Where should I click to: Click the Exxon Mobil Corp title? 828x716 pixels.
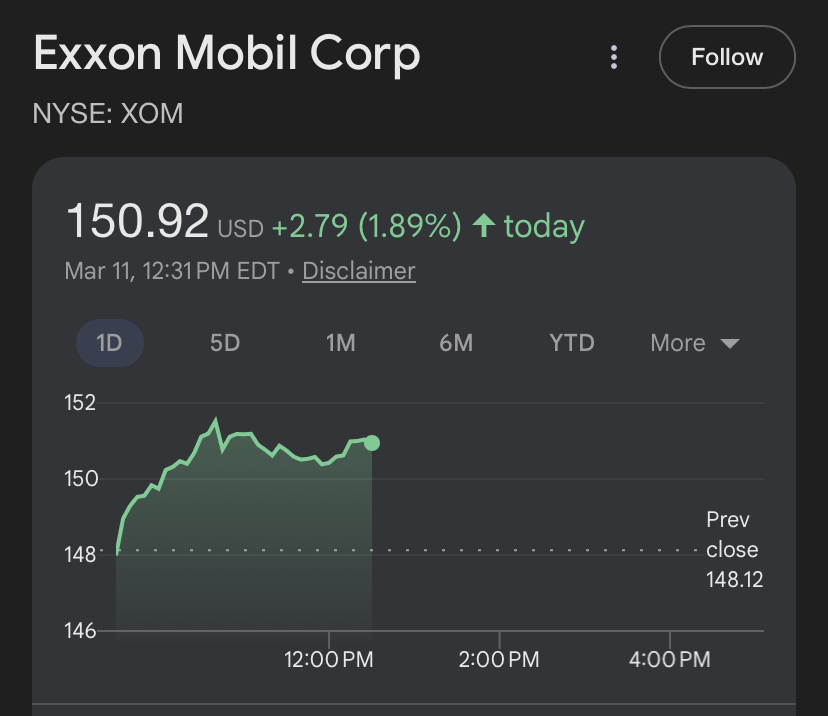(227, 53)
